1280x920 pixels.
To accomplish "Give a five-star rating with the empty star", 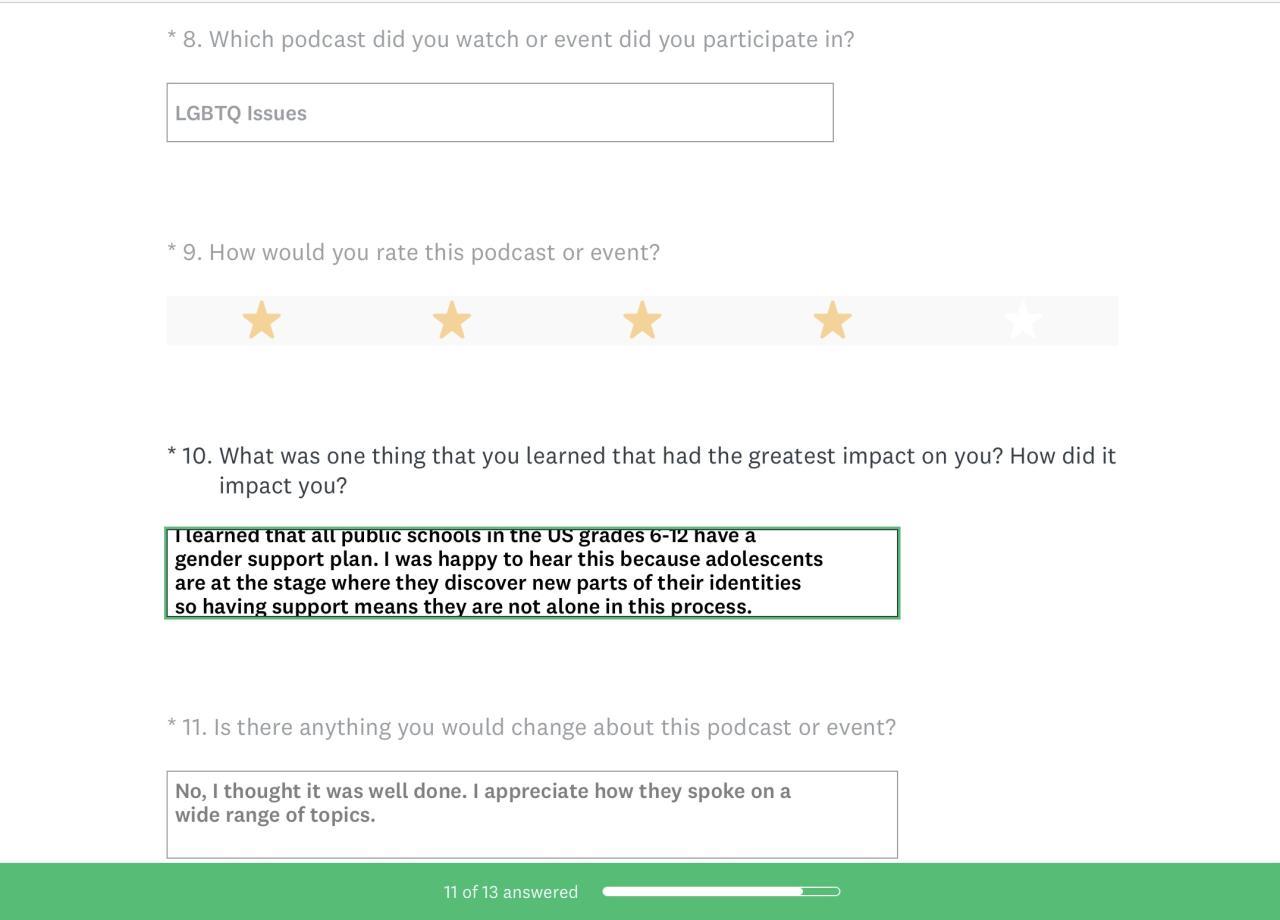I will point(1022,321).
